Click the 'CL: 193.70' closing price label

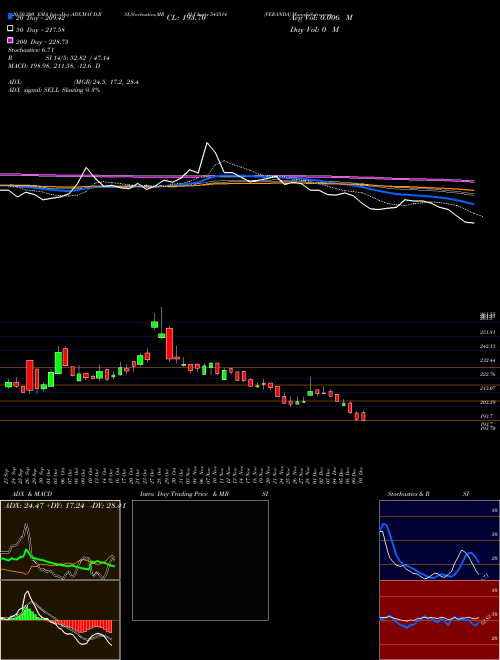[x=186, y=18]
